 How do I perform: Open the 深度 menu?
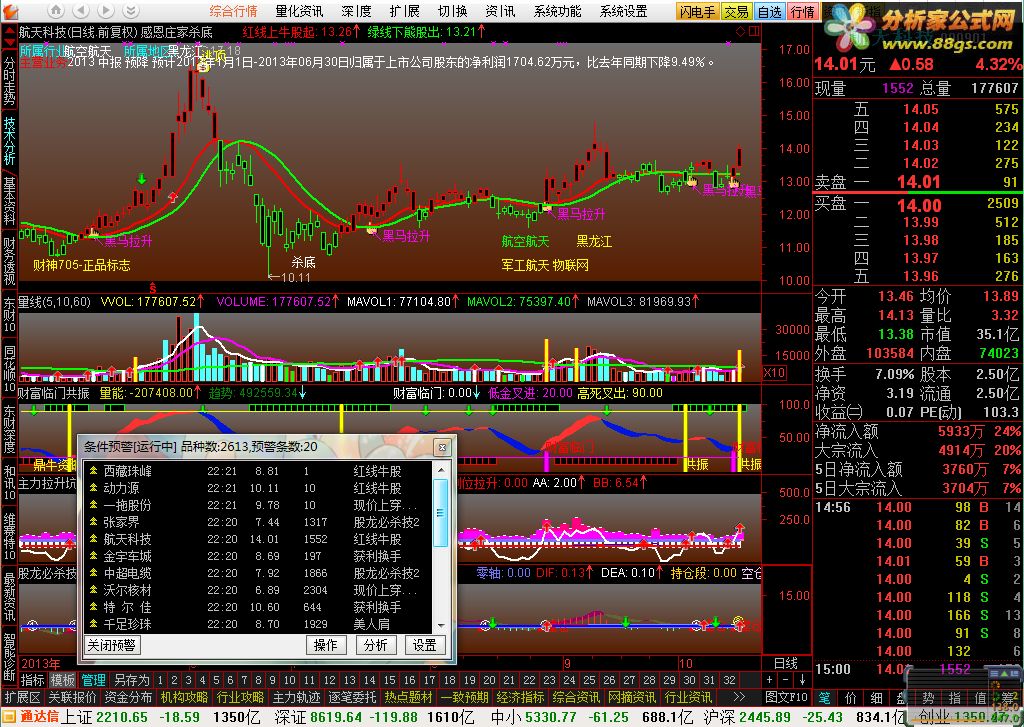click(x=357, y=11)
